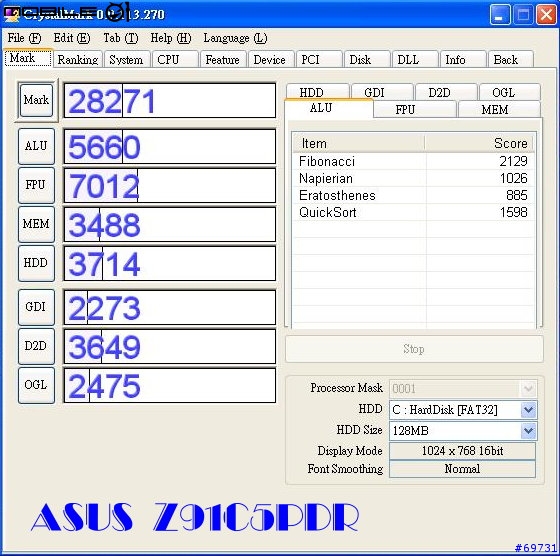Open the Edit menu

[x=71, y=38]
